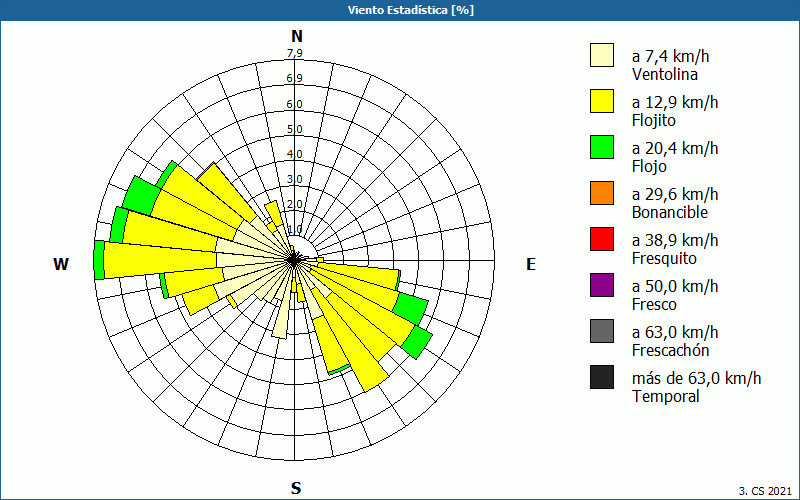Screen dimensions: 800x500
Task: Click the bright yellow Flojito legend swatch
Action: coord(602,101)
